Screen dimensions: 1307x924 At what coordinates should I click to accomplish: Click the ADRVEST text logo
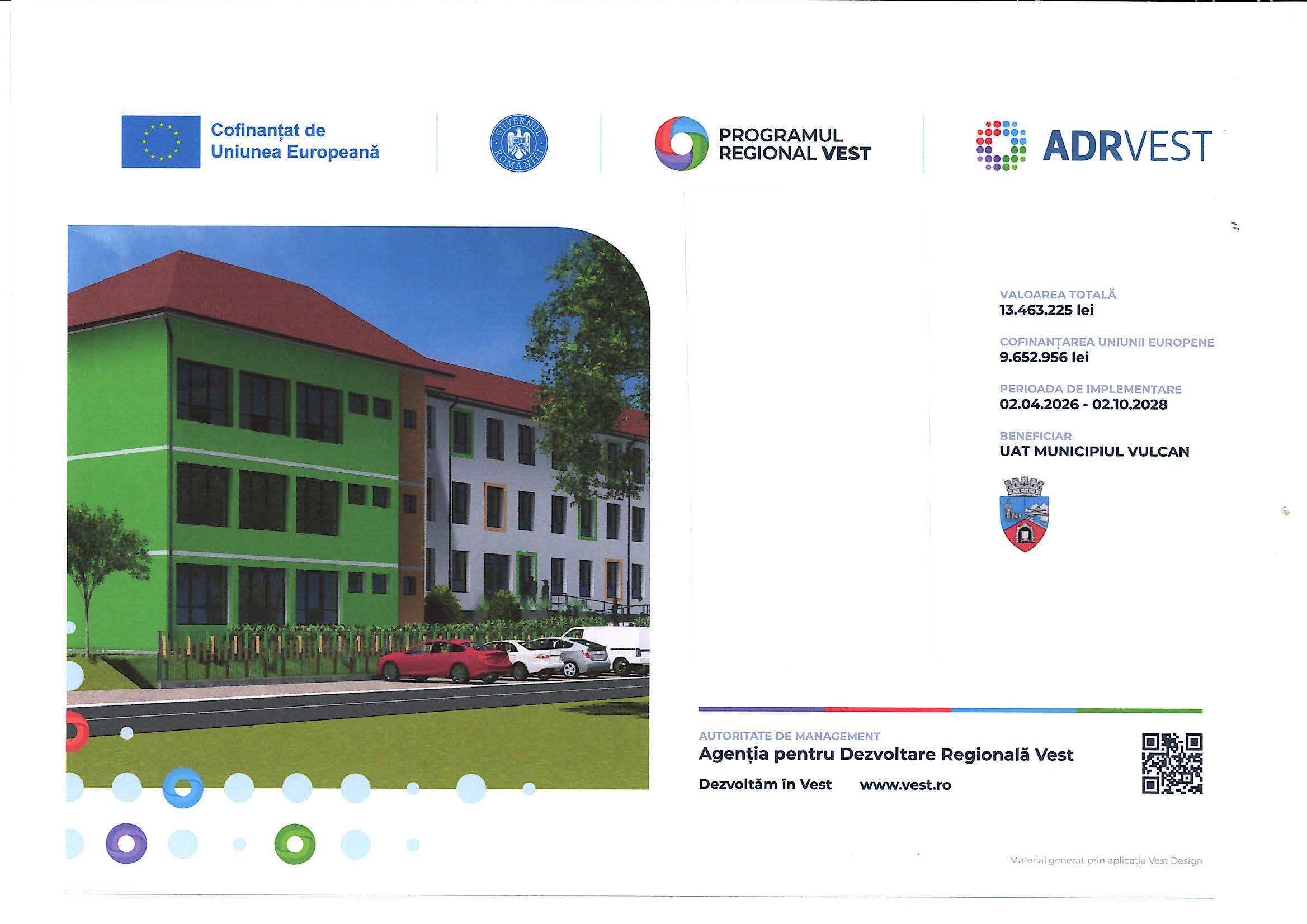[x=1127, y=146]
